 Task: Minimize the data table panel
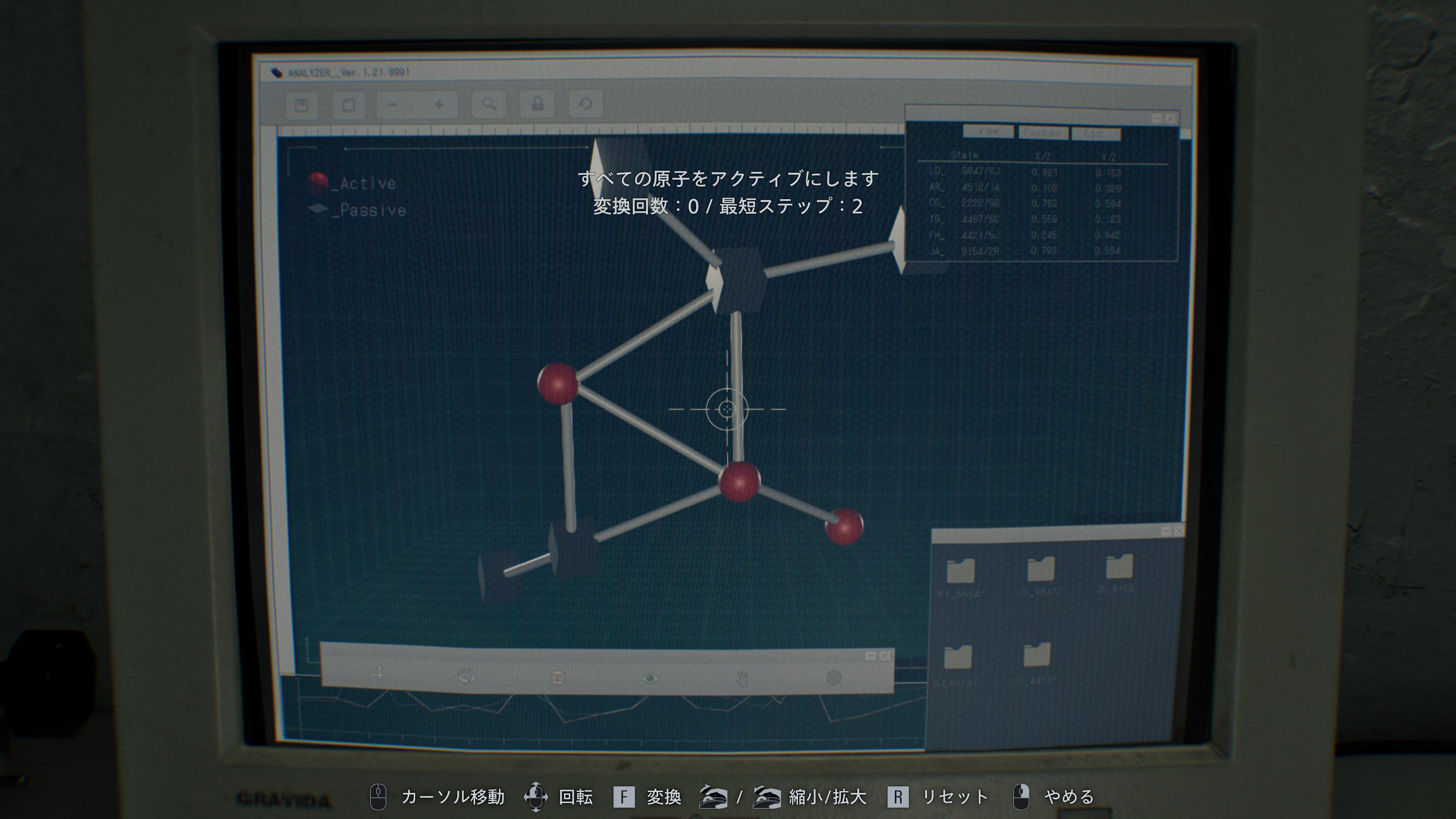click(1156, 118)
